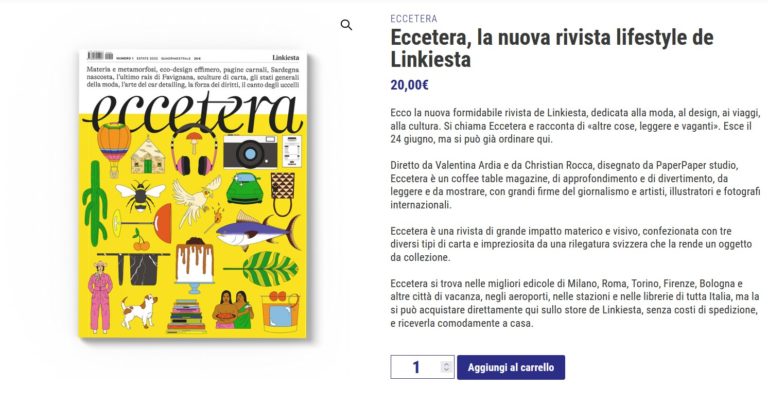Click the bee illustration on the cover
This screenshot has width=768, height=405.
pos(140,195)
